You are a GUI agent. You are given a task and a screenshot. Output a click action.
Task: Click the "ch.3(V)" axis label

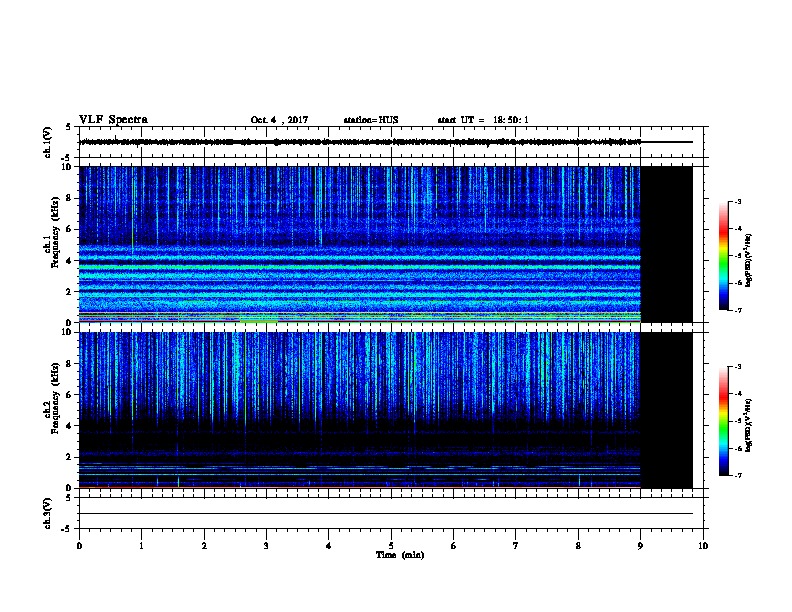[x=47, y=513]
